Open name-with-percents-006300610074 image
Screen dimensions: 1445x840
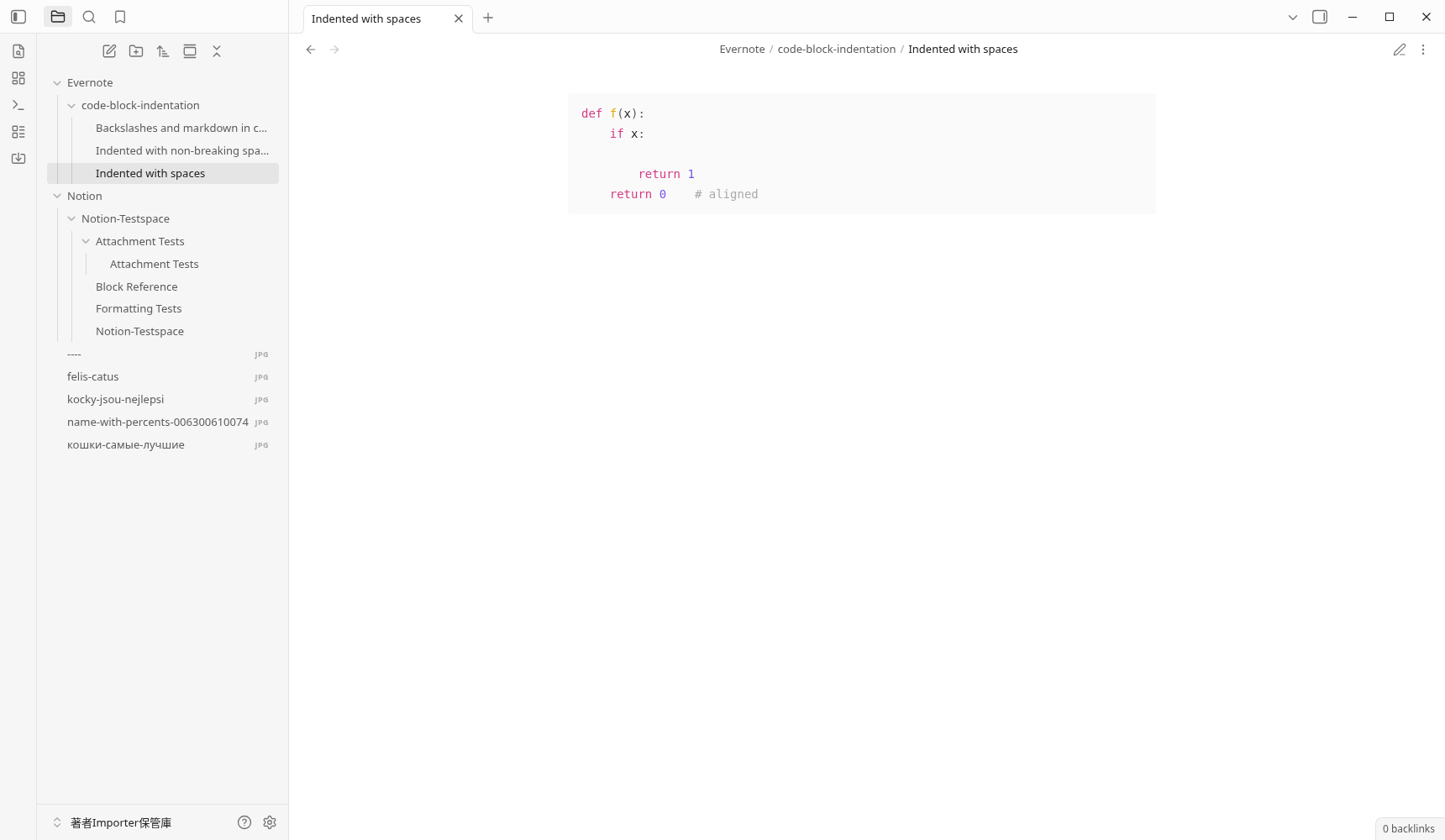pyautogui.click(x=163, y=422)
